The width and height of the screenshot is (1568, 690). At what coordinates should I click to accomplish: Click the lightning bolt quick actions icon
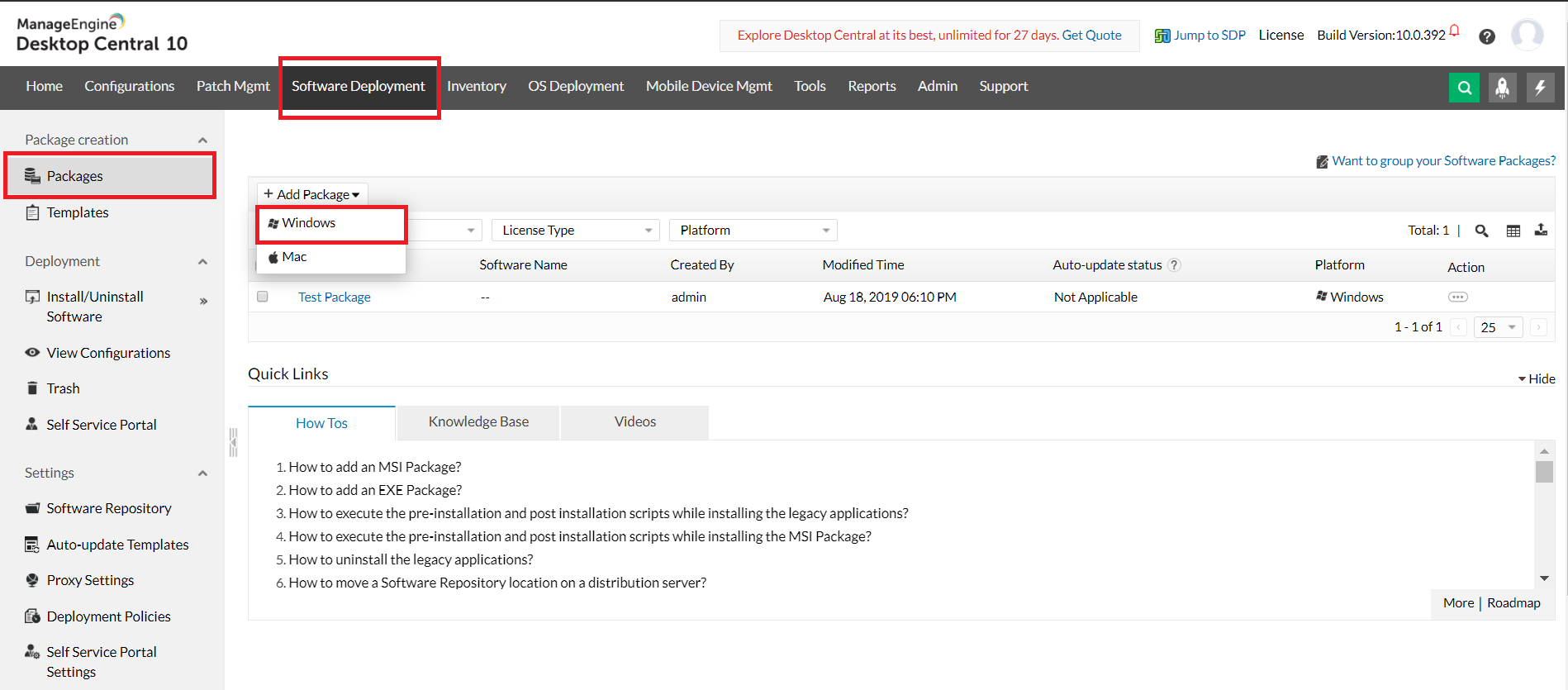1540,88
